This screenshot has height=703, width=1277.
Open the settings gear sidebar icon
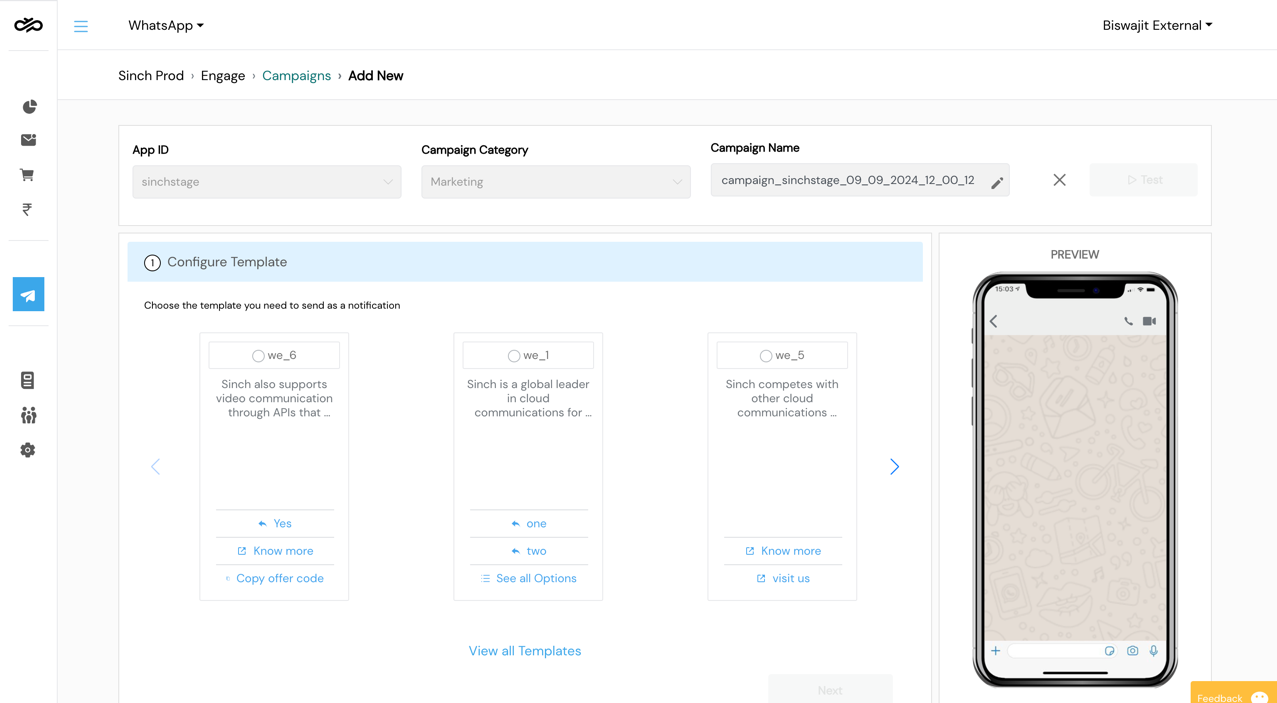tap(28, 450)
